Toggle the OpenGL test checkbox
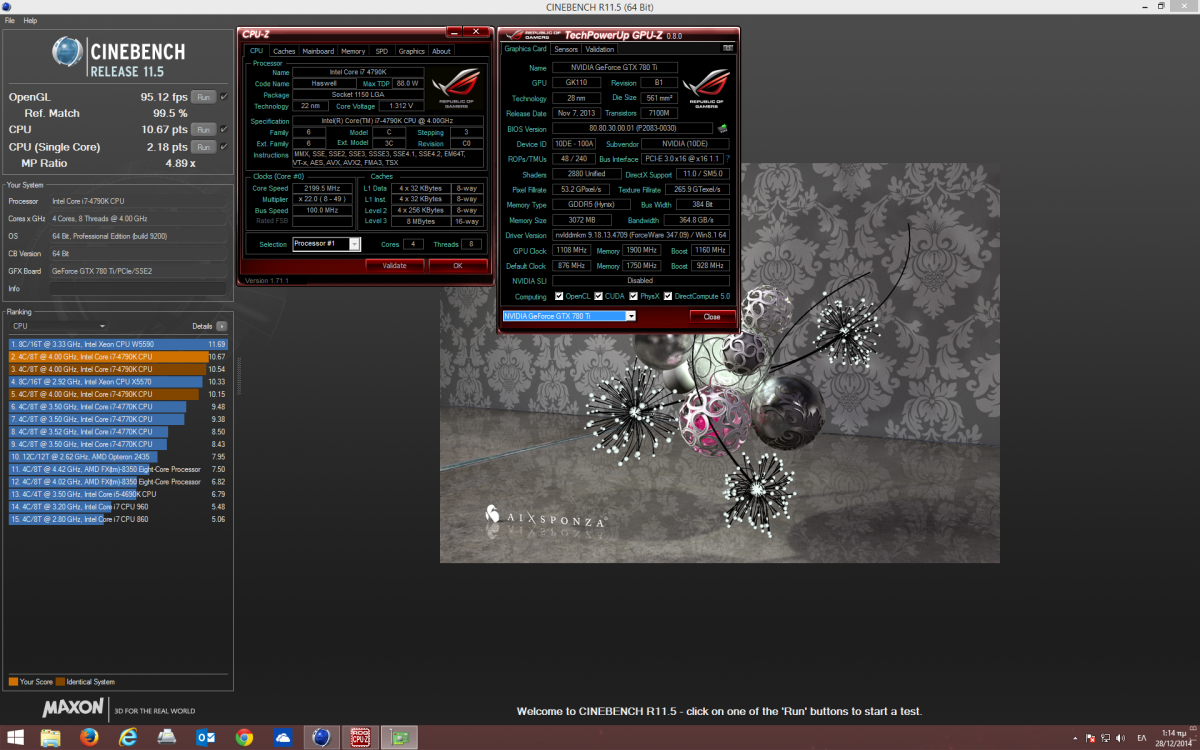 [x=224, y=97]
